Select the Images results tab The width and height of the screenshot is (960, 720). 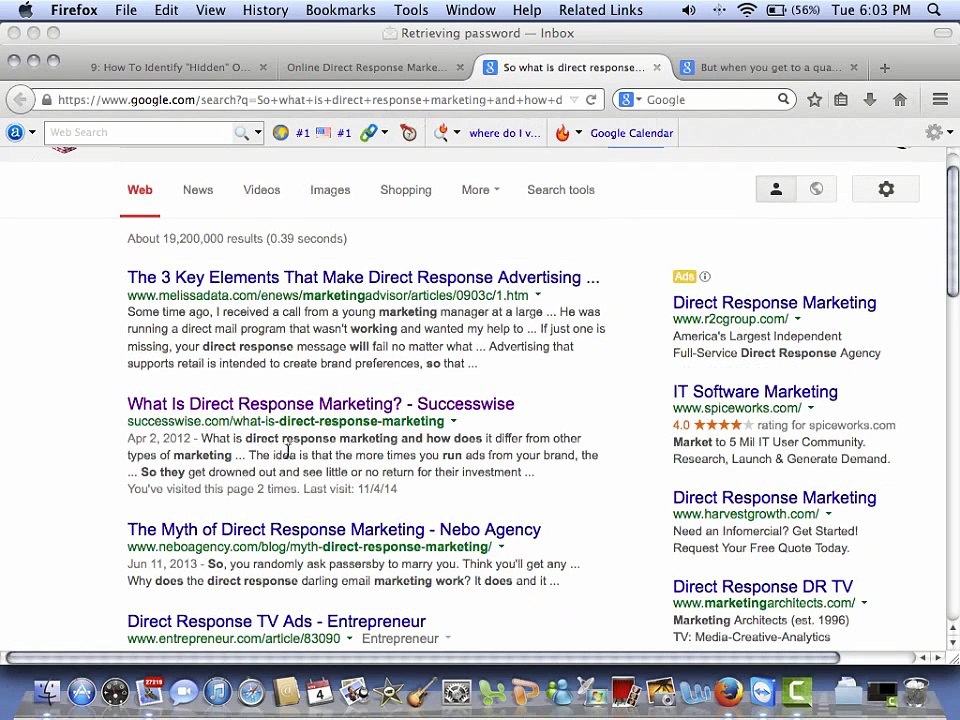point(330,190)
